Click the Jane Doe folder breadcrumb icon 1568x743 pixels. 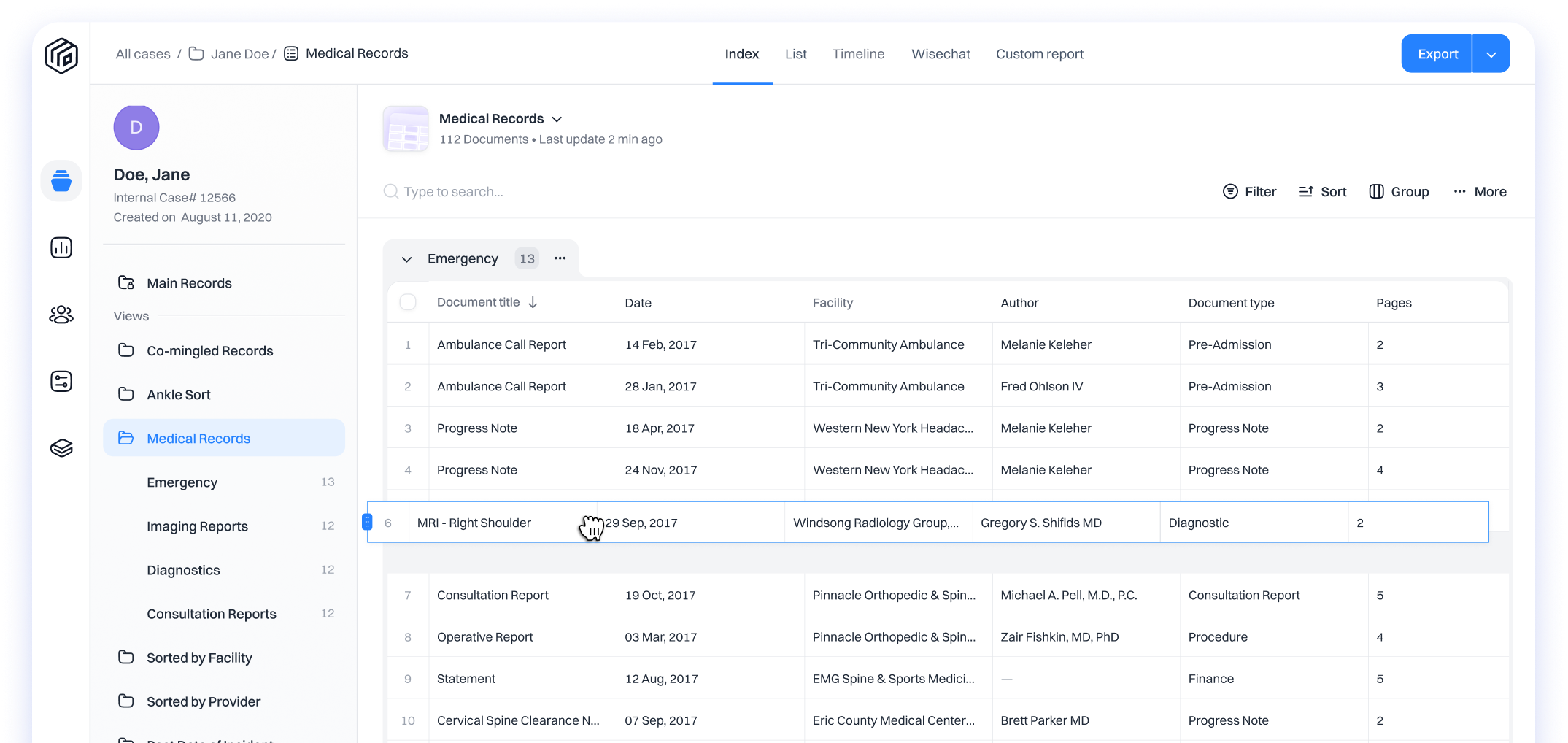tap(196, 53)
